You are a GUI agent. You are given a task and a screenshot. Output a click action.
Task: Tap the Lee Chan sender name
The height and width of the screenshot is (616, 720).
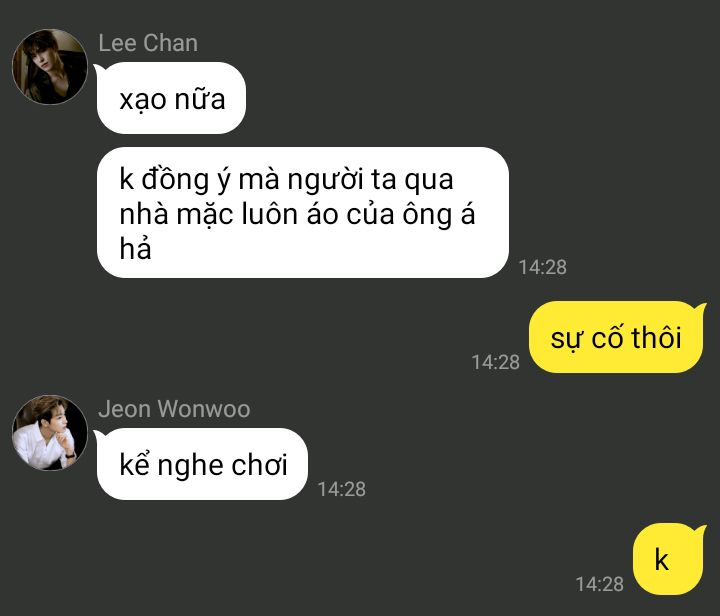148,43
